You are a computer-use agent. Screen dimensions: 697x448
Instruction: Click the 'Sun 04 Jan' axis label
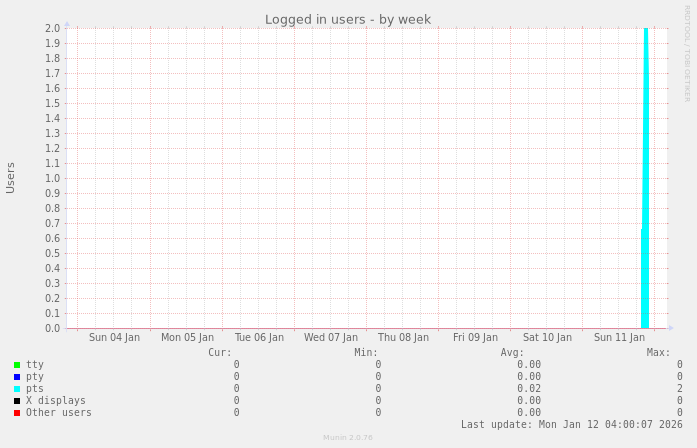(x=114, y=337)
